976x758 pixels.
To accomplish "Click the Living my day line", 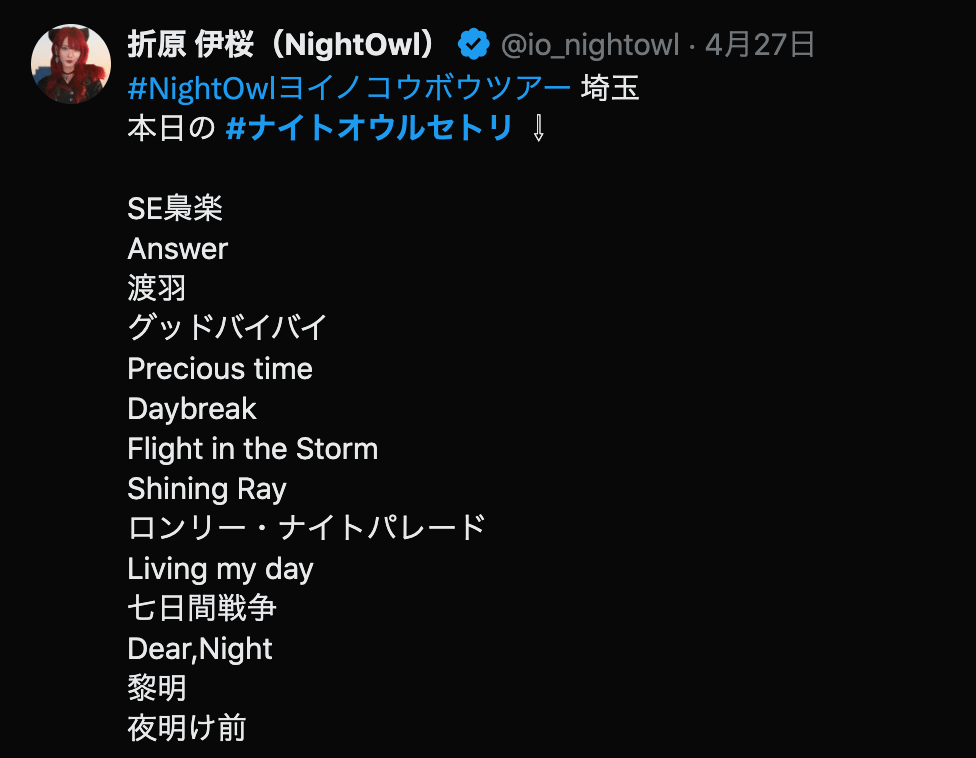I will click(x=220, y=569).
